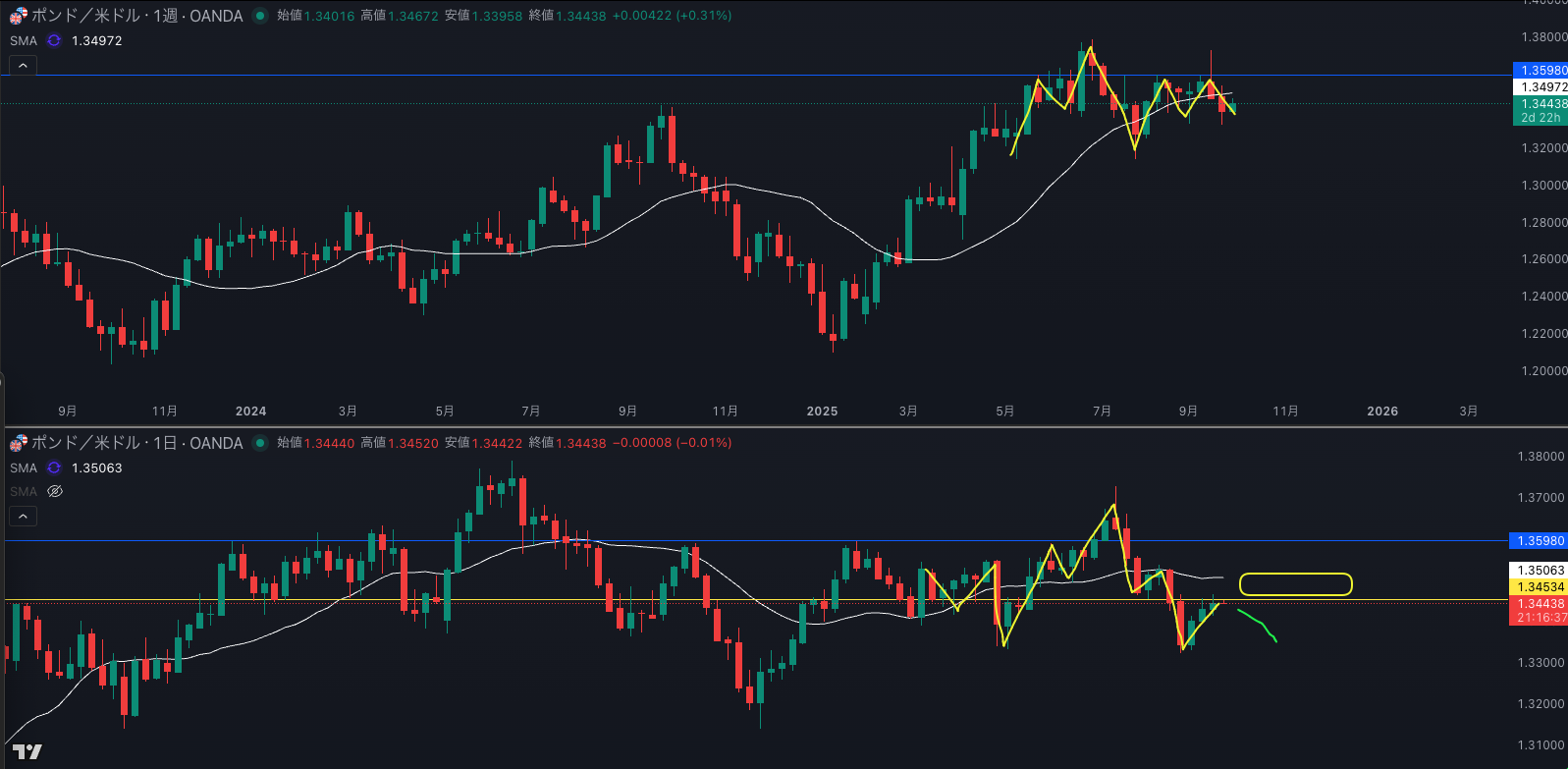Click the TradingView logo in the bottom-left corner
This screenshot has height=769, width=1568.
[x=27, y=751]
